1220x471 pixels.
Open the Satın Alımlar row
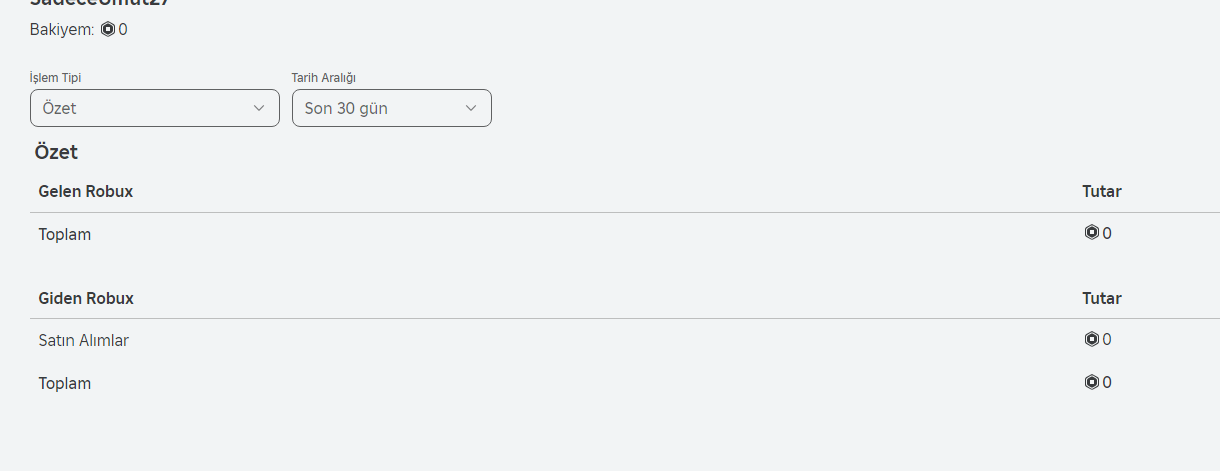[84, 340]
